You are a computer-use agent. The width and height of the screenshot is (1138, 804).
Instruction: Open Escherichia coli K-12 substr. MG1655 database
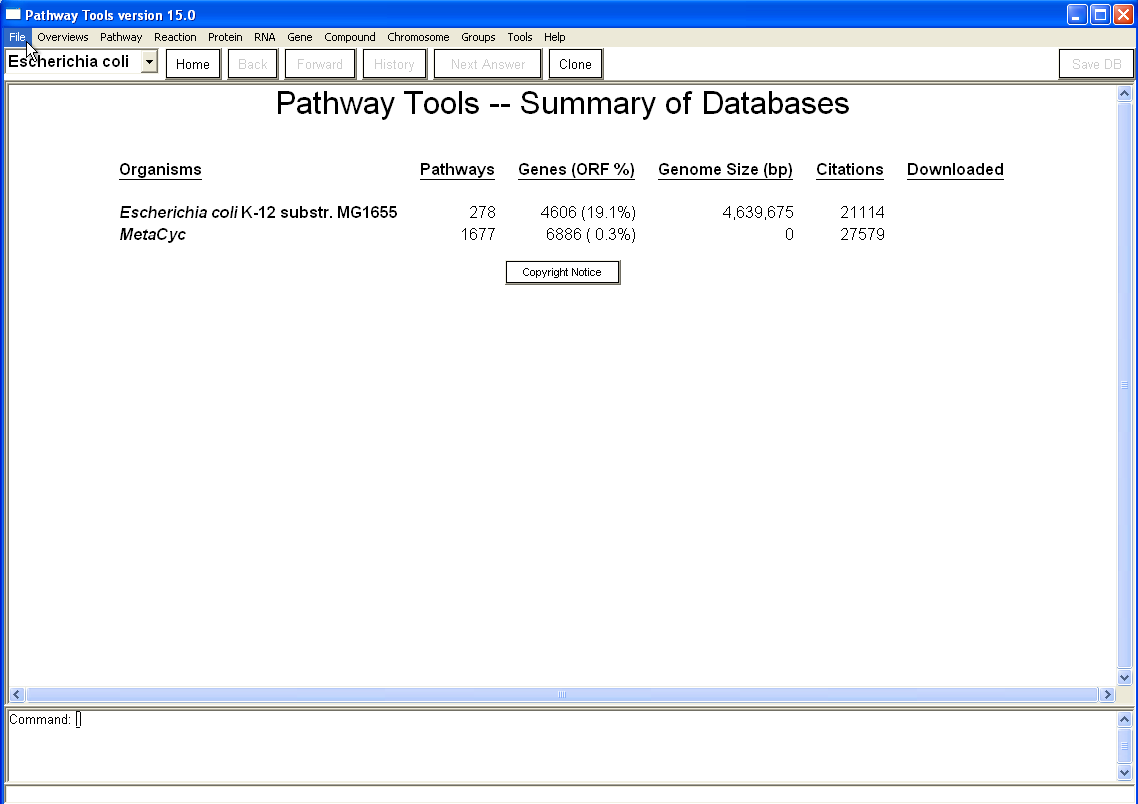click(x=258, y=212)
